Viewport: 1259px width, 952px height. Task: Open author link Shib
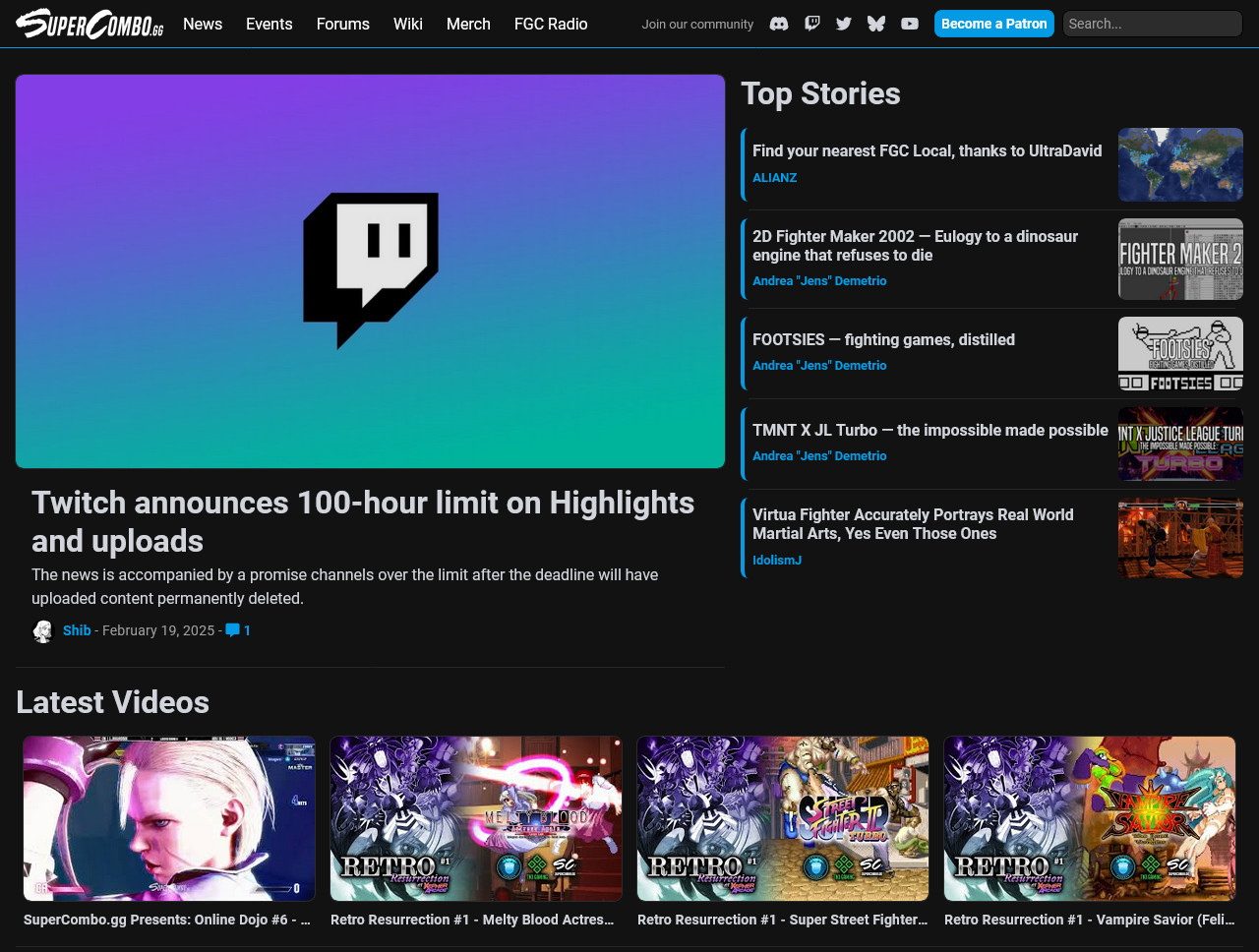tap(77, 630)
